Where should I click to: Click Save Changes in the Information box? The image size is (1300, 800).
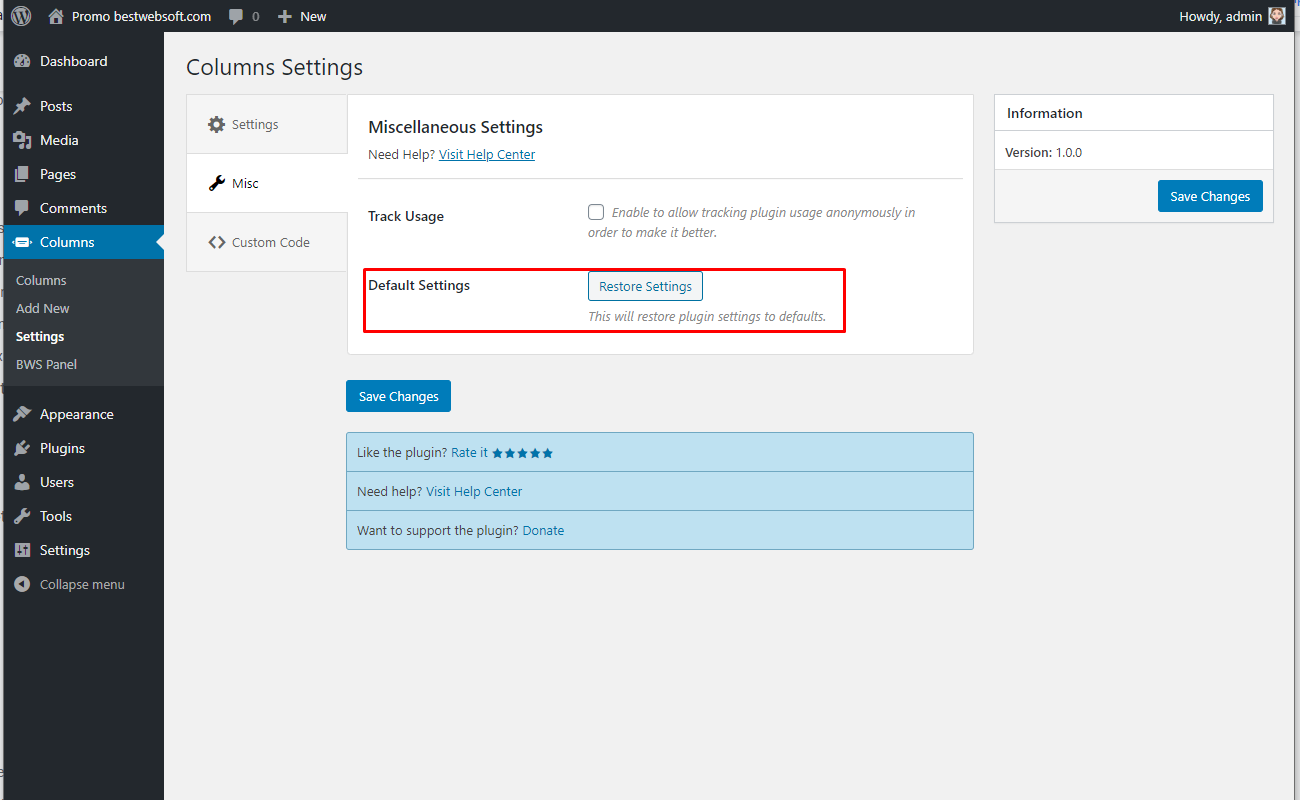[1210, 196]
